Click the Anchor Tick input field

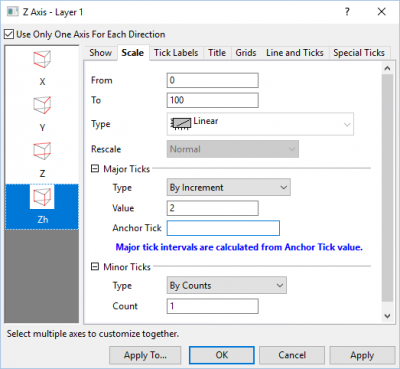pos(223,228)
